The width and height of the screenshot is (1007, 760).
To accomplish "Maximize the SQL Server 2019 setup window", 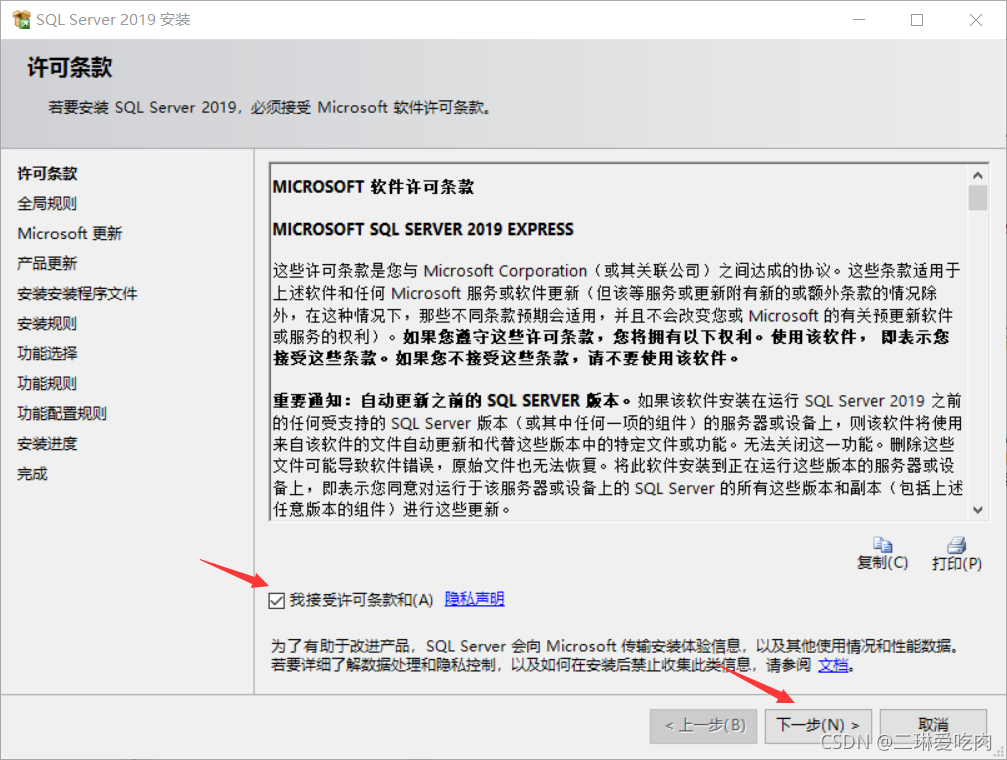I will [917, 20].
